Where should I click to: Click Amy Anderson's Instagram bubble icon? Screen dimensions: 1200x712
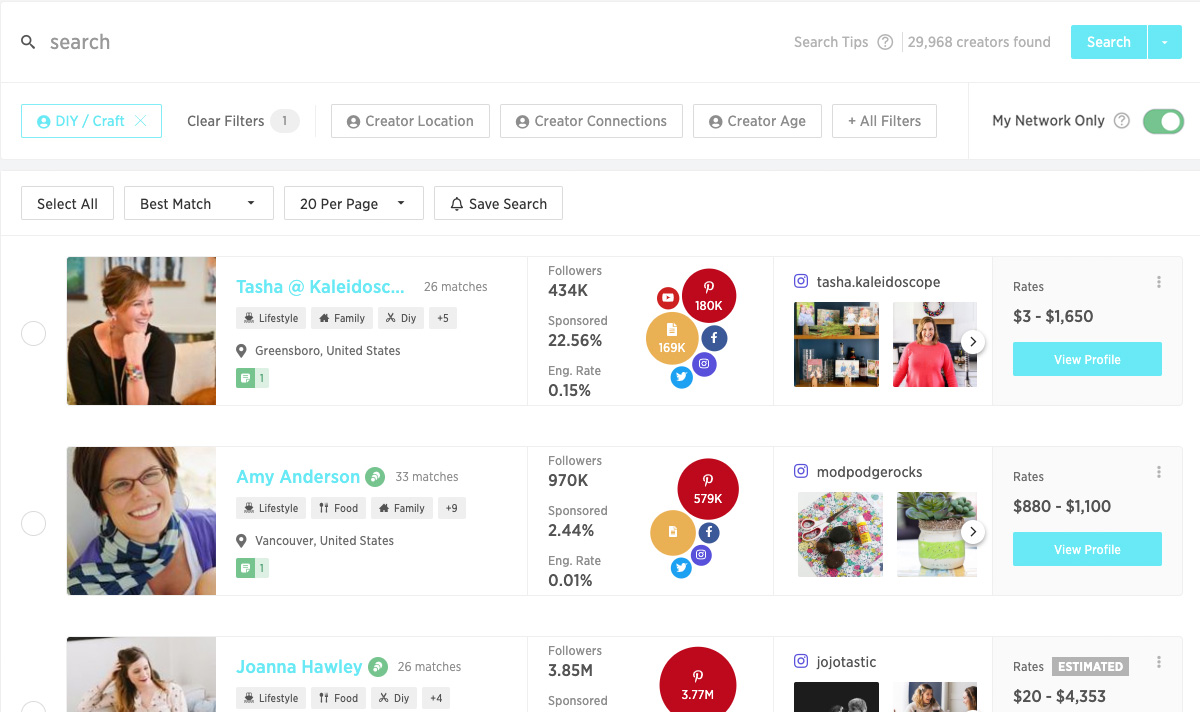[702, 555]
